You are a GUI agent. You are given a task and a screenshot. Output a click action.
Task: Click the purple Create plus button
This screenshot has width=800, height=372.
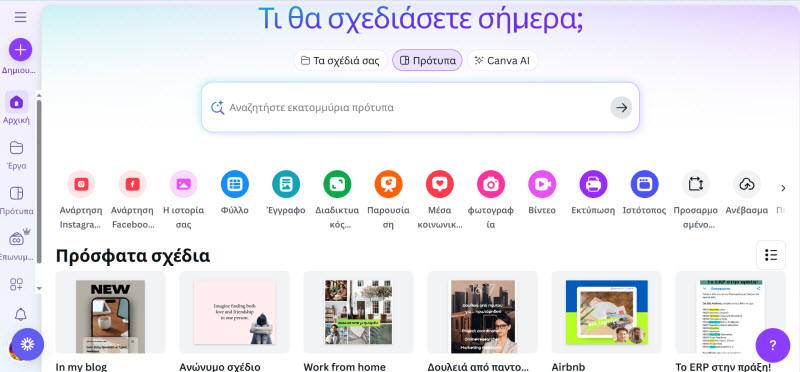[20, 49]
